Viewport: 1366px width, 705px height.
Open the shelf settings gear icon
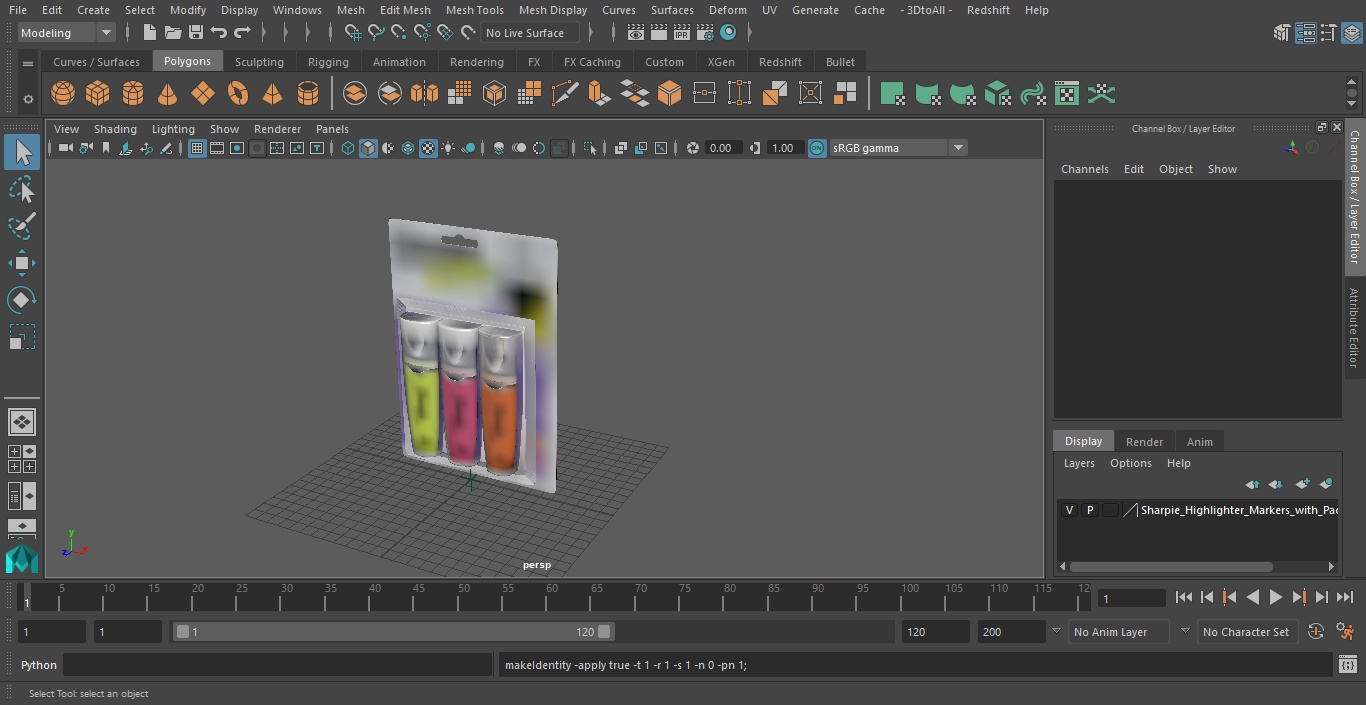coord(28,99)
